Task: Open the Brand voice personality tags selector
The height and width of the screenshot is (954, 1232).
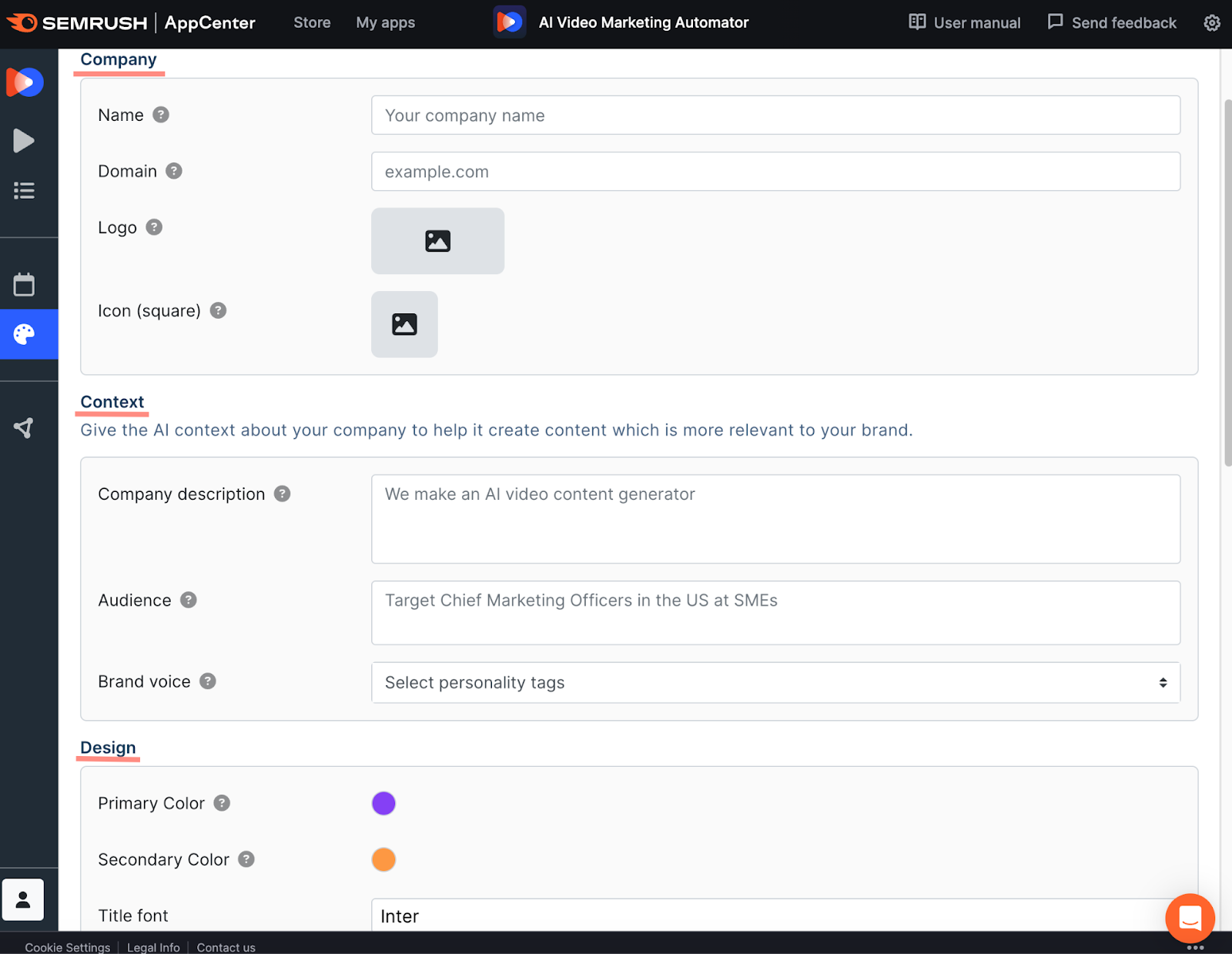Action: [x=775, y=682]
